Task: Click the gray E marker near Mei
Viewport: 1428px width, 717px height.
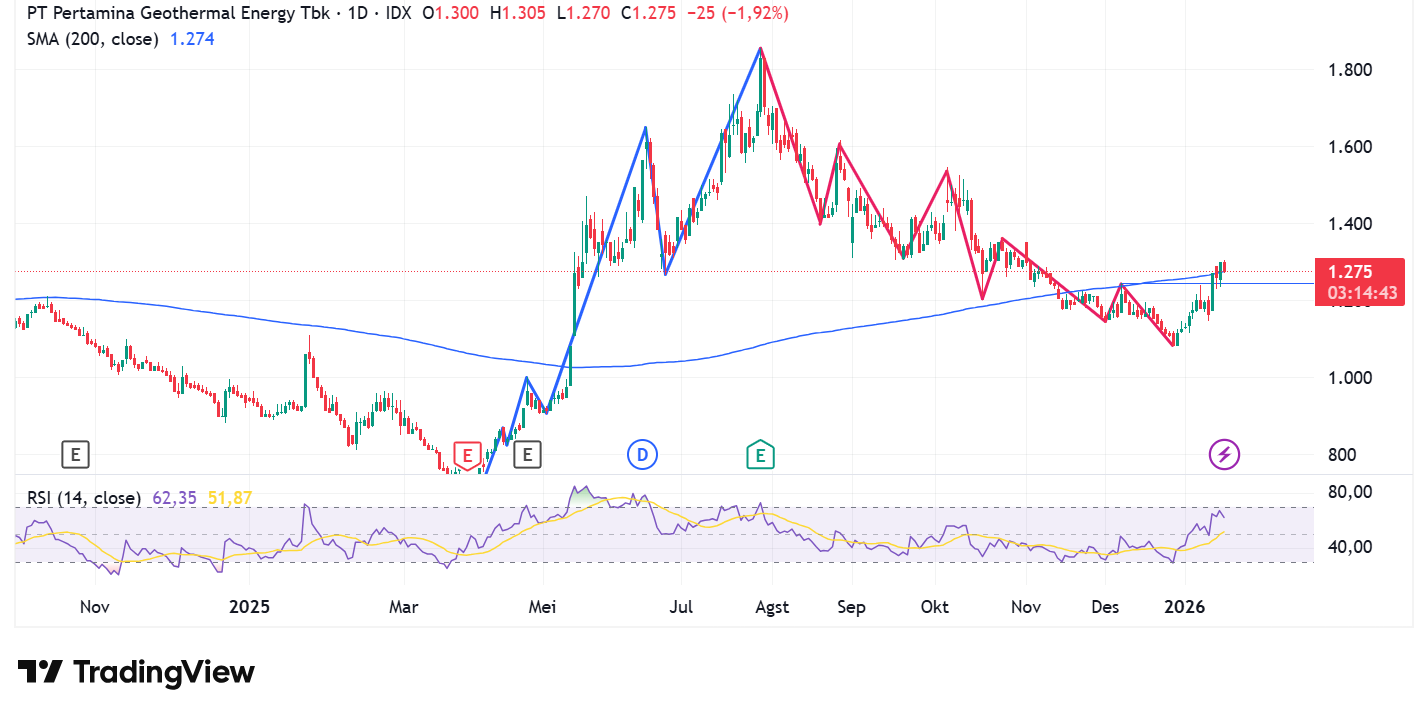Action: click(527, 455)
